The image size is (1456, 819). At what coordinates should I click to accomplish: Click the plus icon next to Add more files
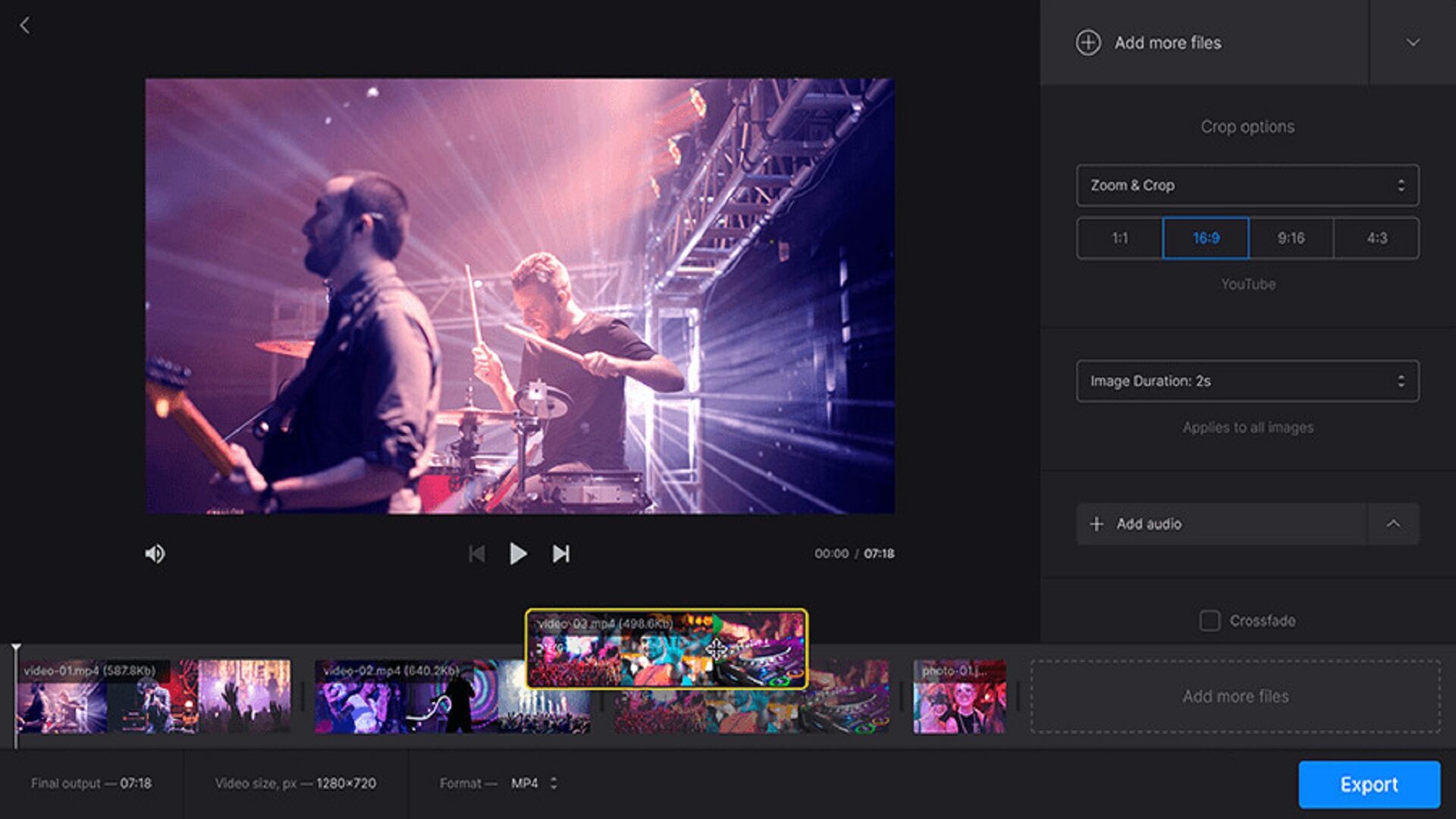point(1090,43)
